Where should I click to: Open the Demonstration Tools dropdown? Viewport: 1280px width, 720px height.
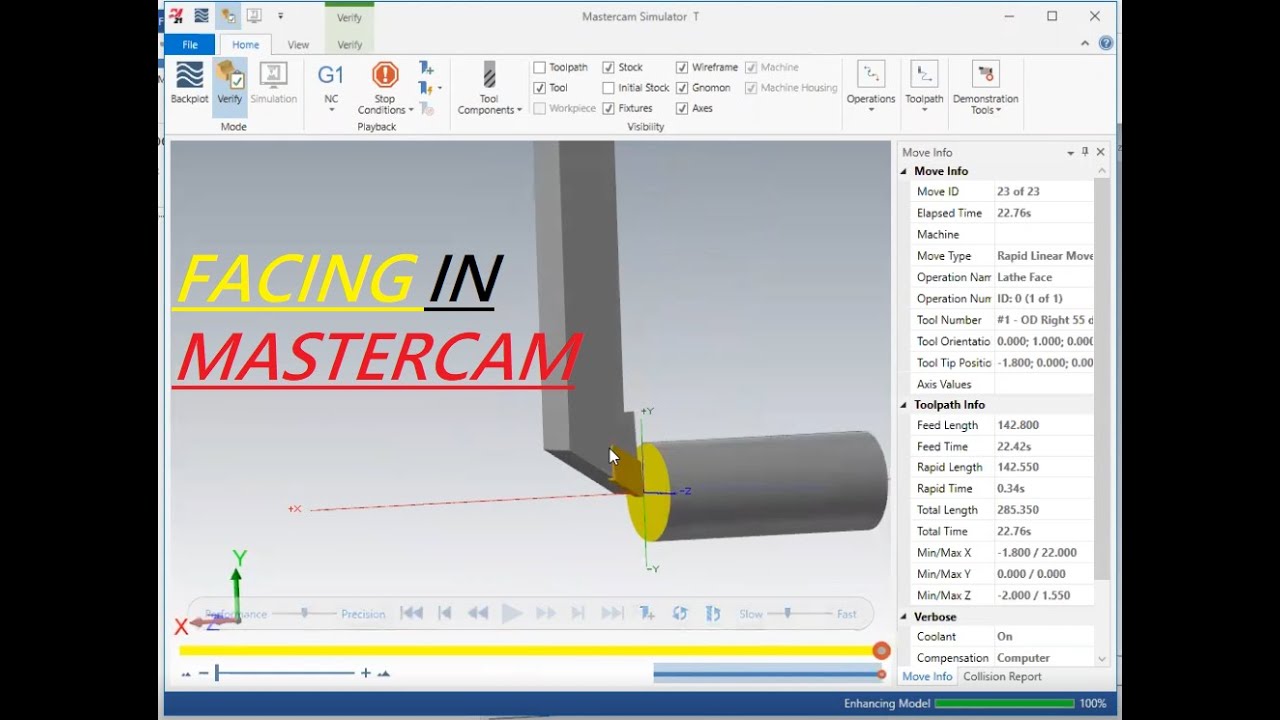[x=985, y=88]
